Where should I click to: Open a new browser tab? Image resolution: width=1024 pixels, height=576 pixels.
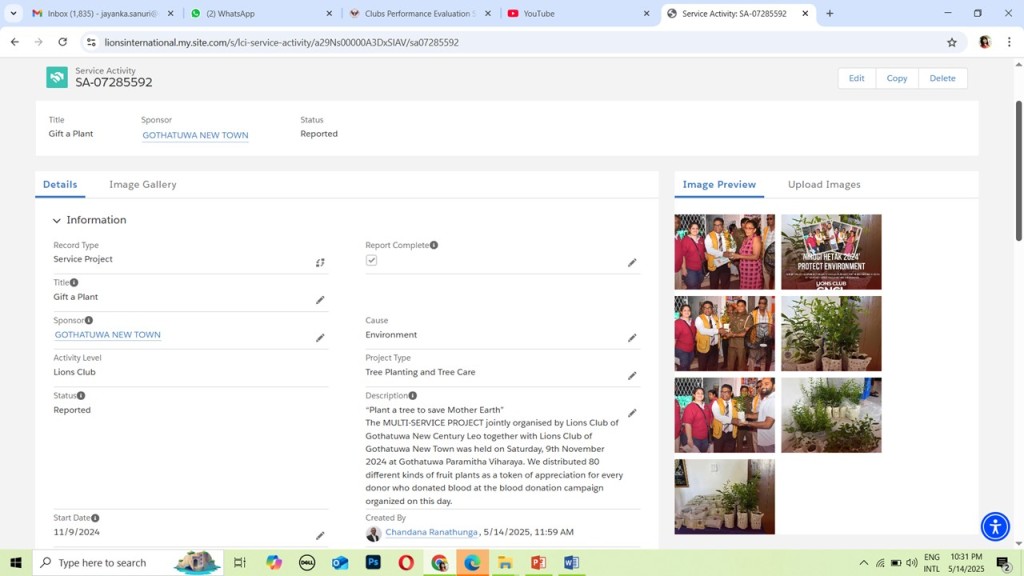829,13
